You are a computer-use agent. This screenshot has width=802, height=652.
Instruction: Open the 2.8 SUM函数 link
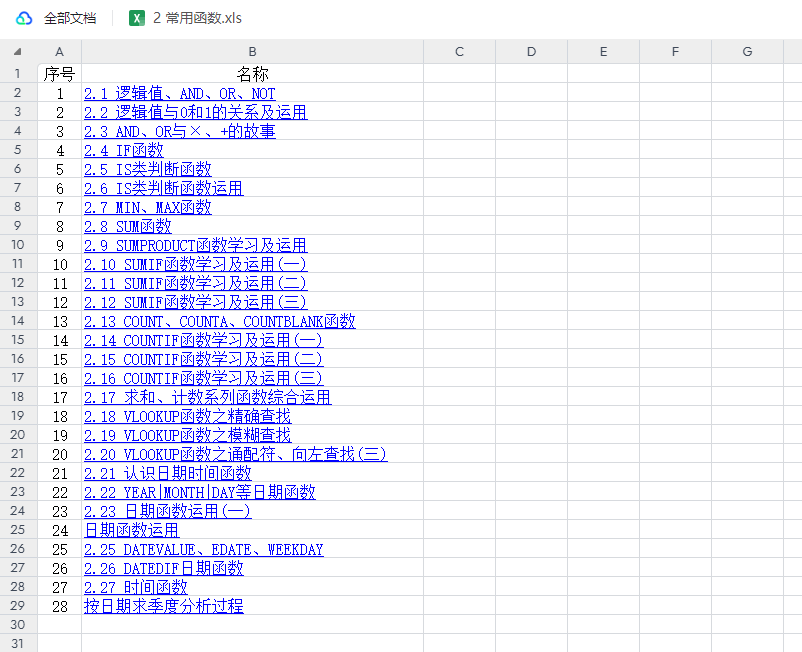127,226
